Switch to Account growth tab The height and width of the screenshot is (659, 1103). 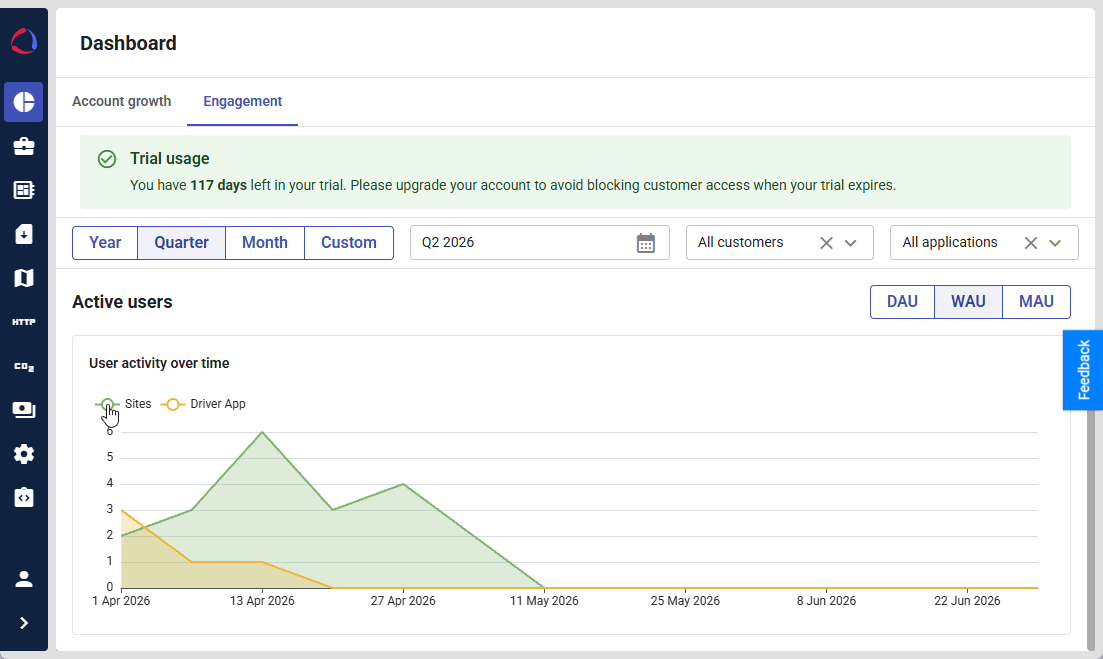click(x=122, y=101)
